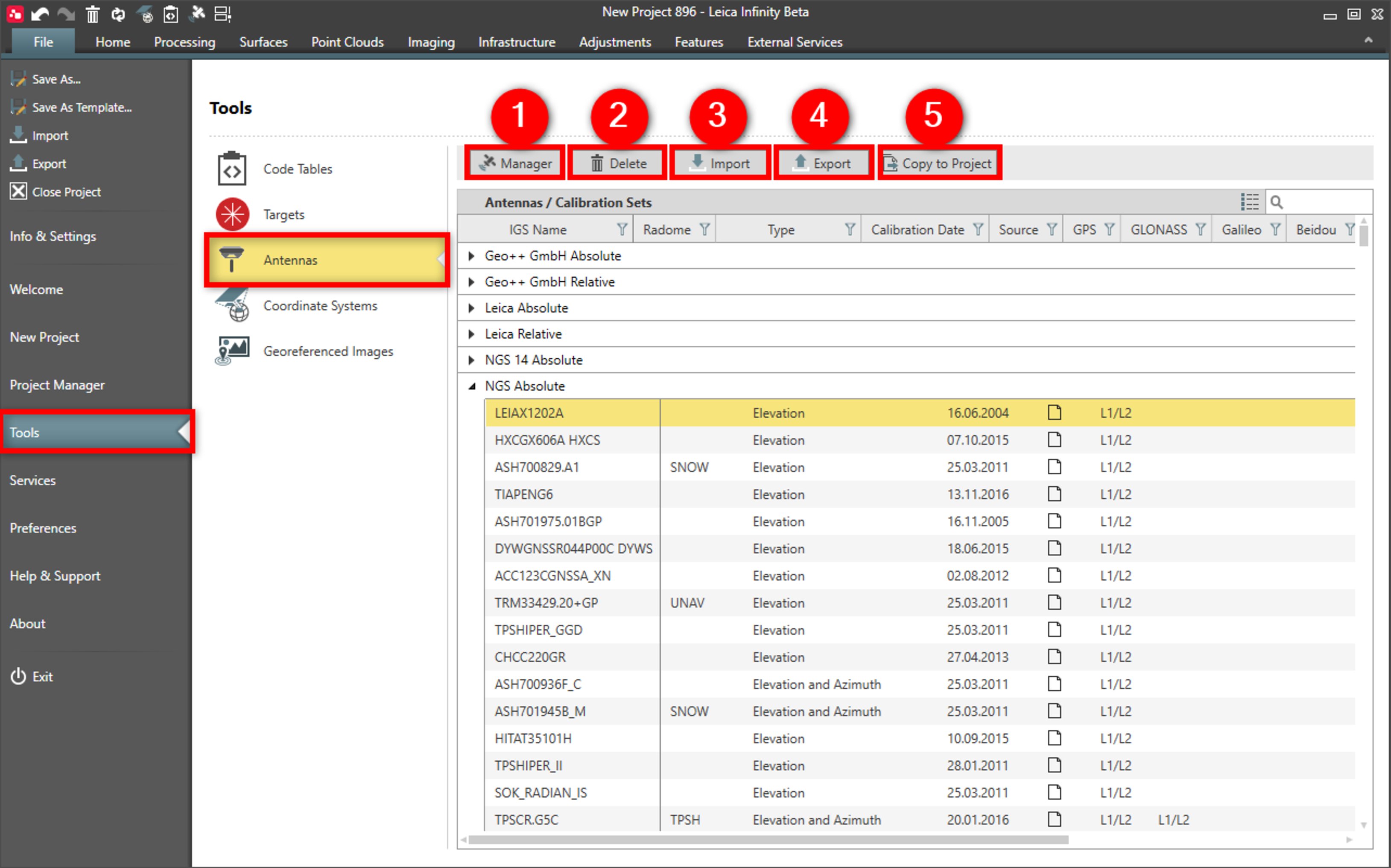Switch to the External Services tab

coord(795,42)
